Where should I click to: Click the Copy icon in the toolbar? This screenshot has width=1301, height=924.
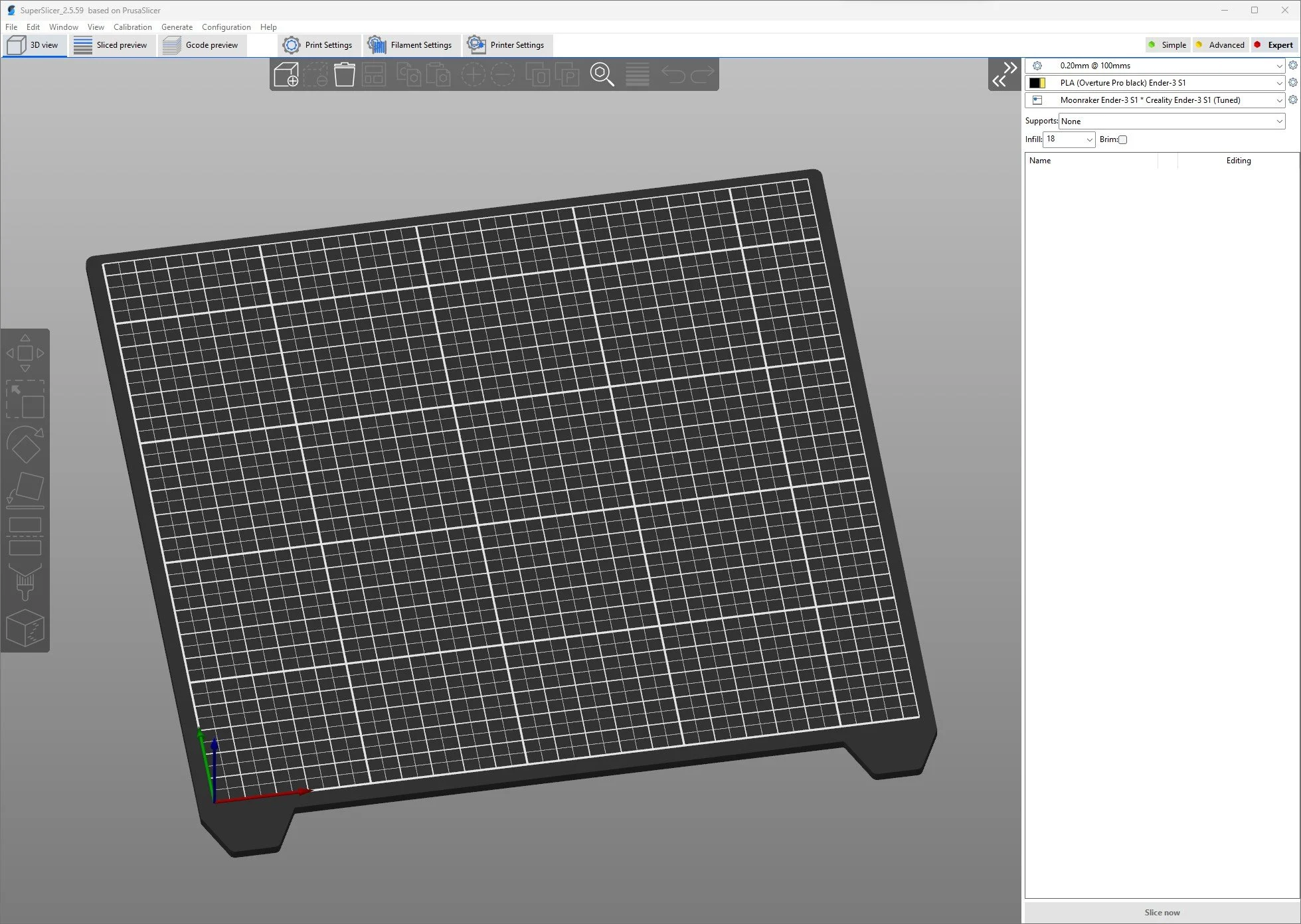[x=408, y=74]
